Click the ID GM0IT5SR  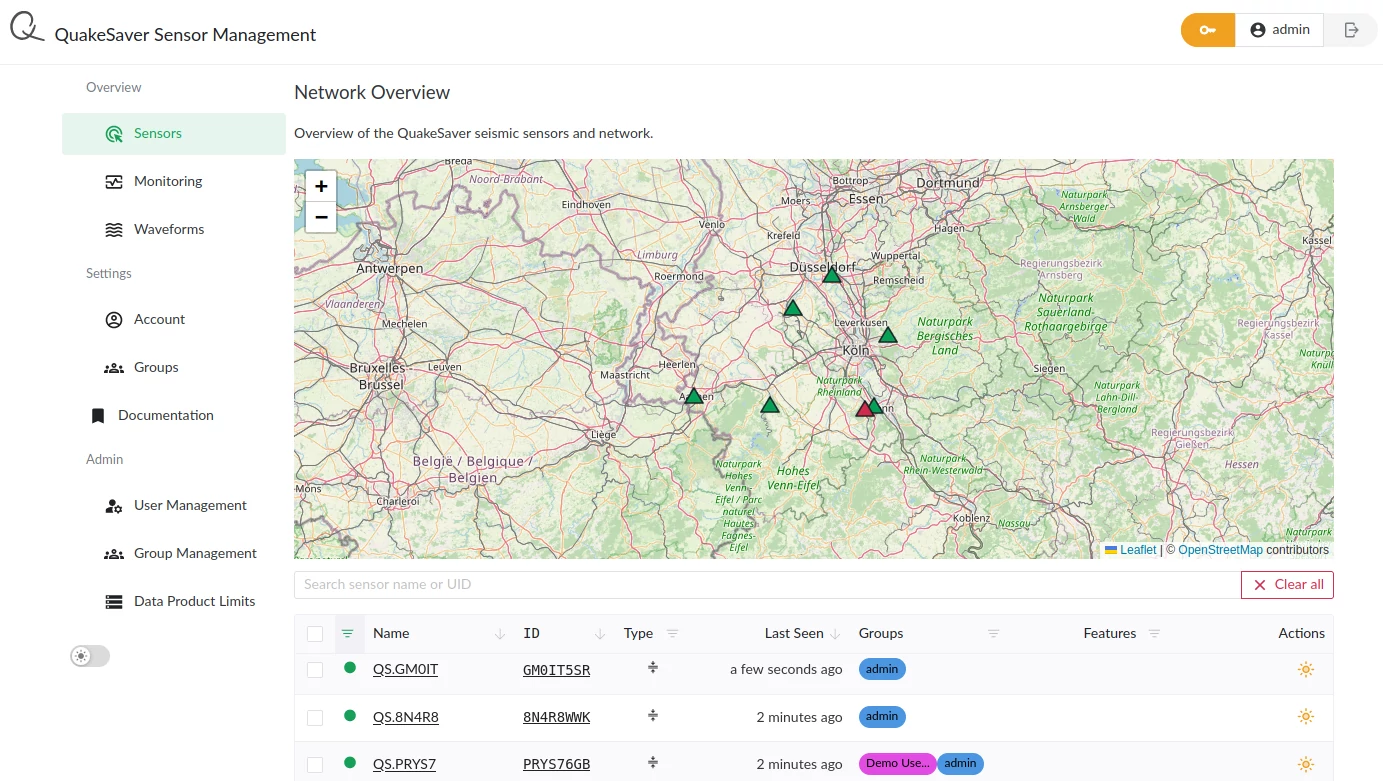pyautogui.click(x=556, y=670)
